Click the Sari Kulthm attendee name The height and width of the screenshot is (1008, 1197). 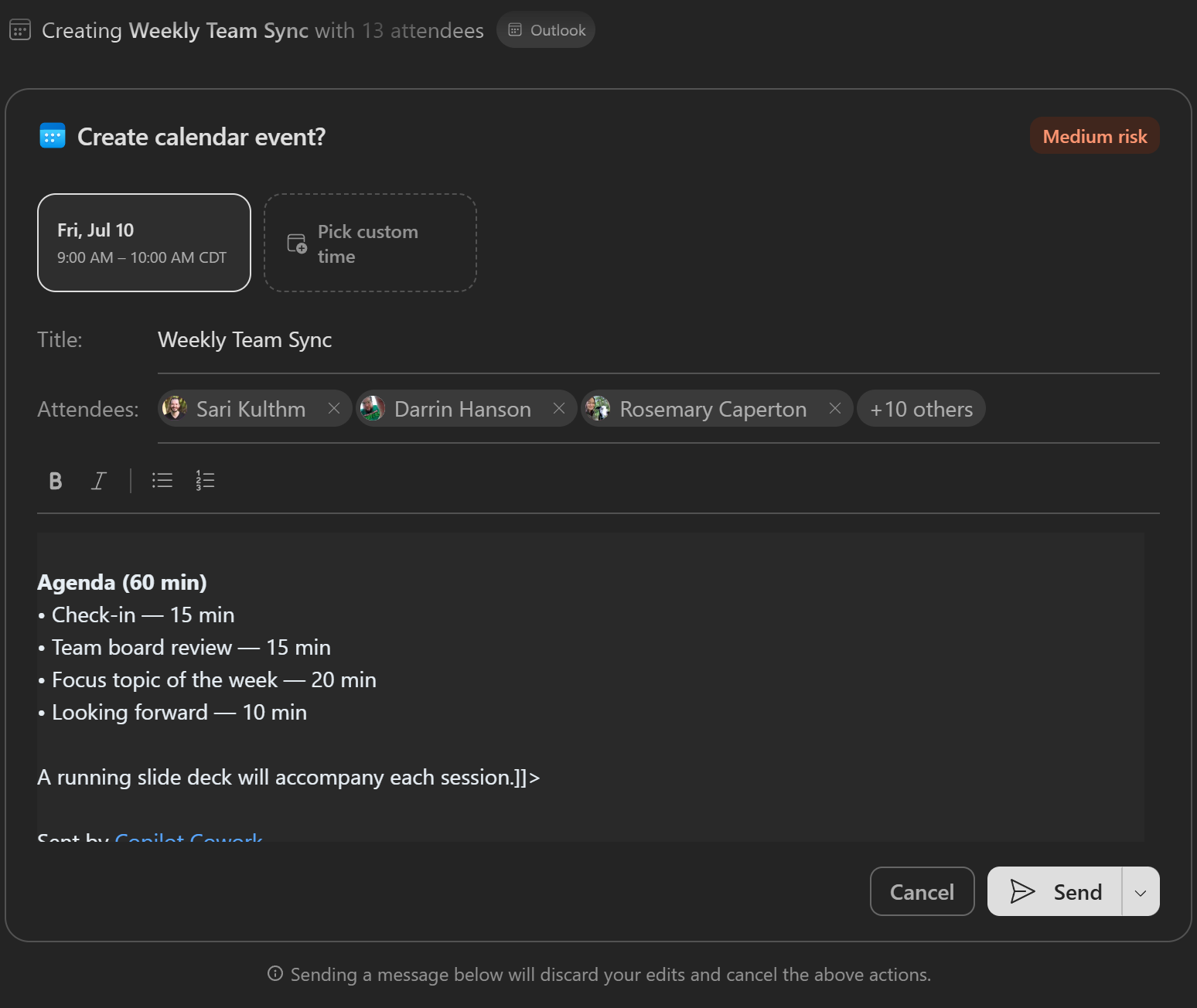(251, 408)
